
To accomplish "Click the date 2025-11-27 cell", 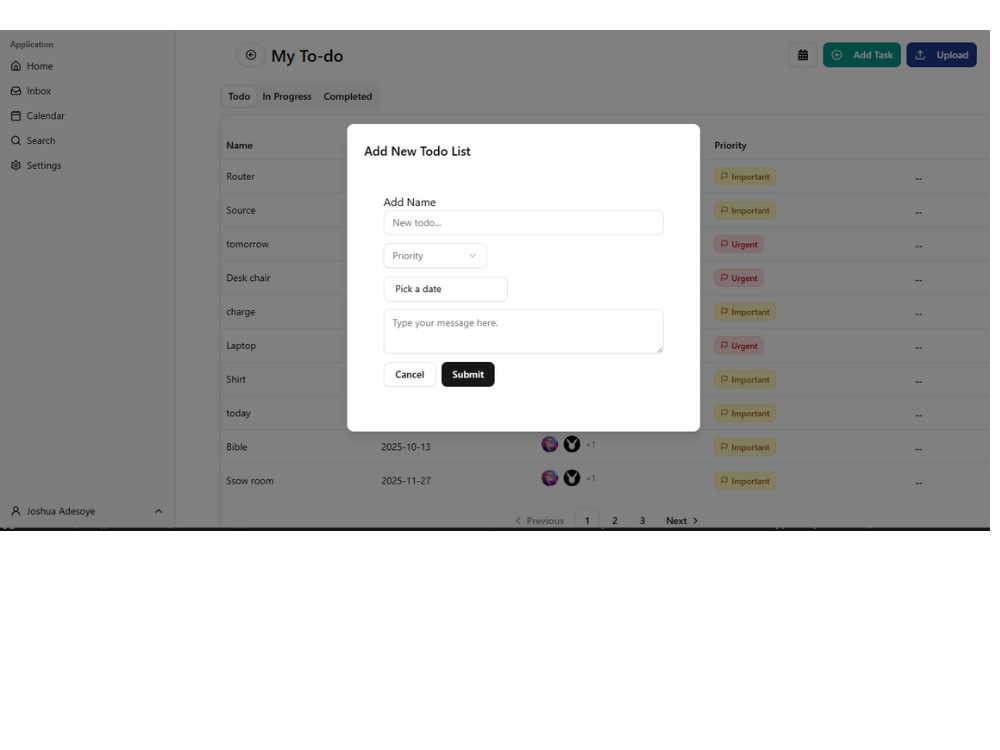I will coord(406,481).
